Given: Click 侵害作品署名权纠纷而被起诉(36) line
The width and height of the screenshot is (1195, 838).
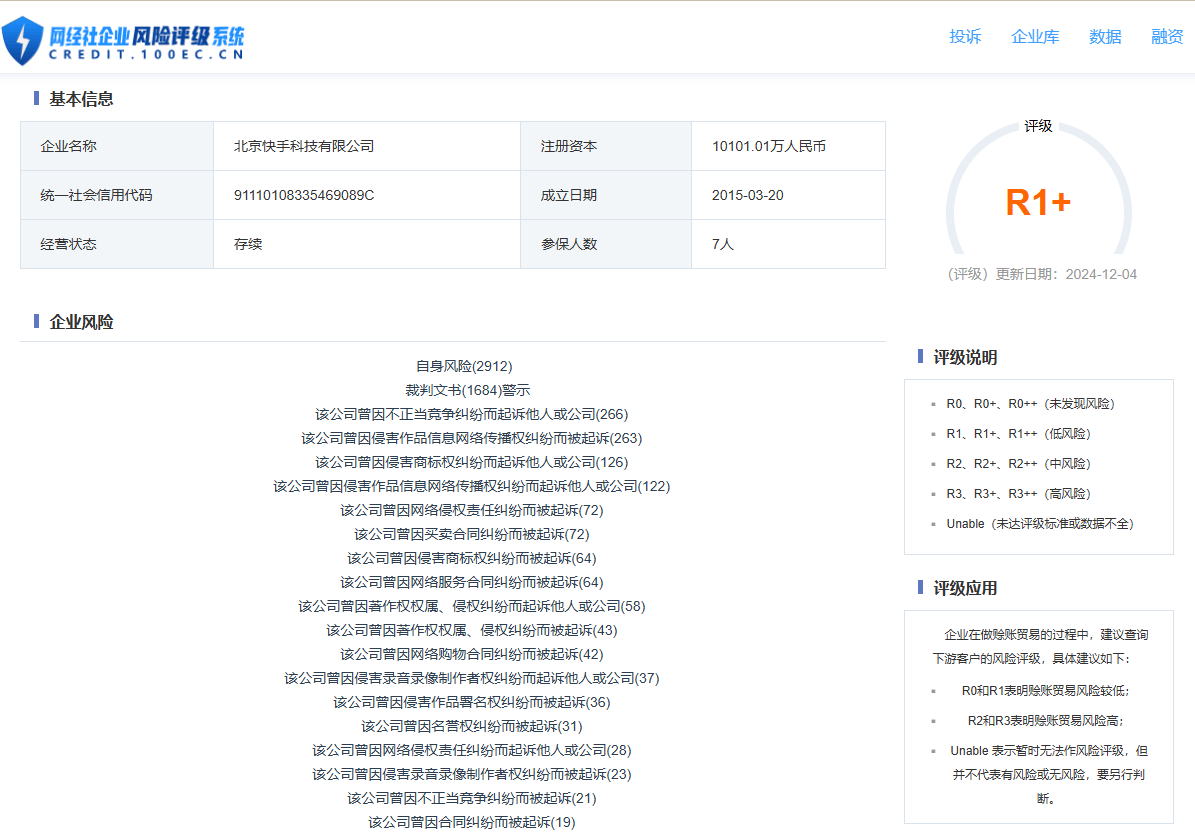Looking at the screenshot, I should (x=472, y=702).
